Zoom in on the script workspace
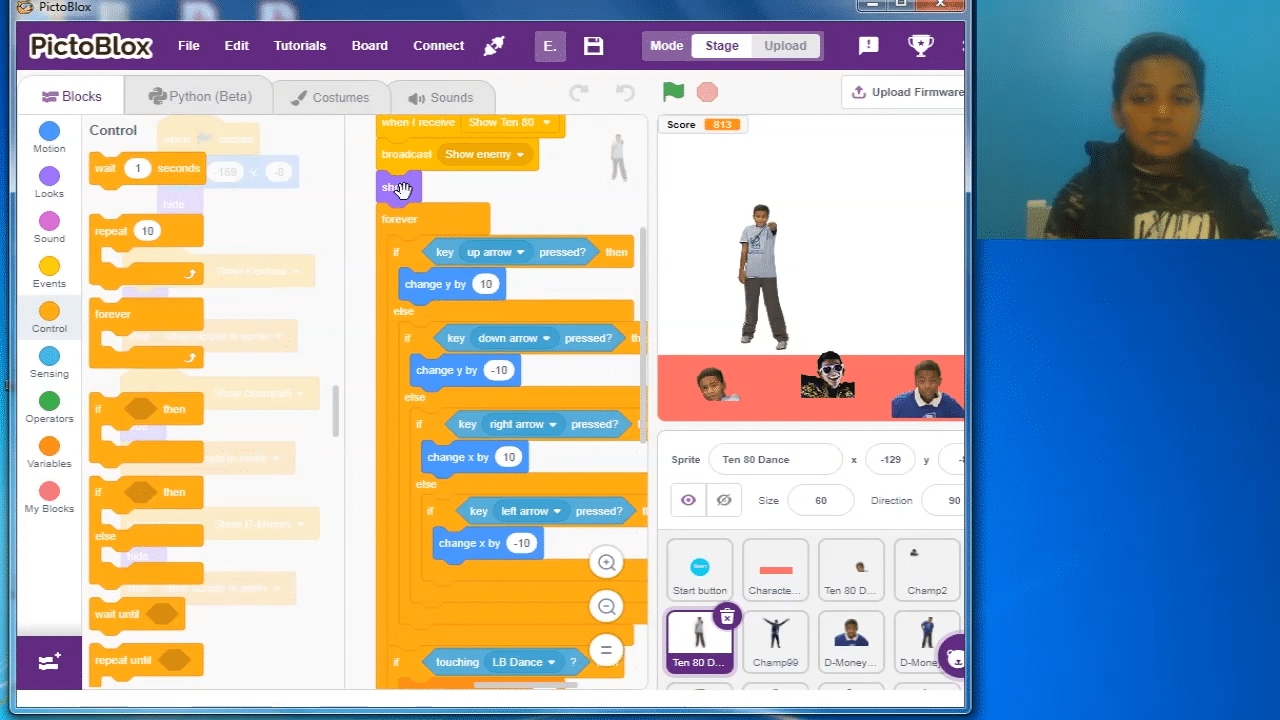This screenshot has width=1280, height=720. click(606, 563)
